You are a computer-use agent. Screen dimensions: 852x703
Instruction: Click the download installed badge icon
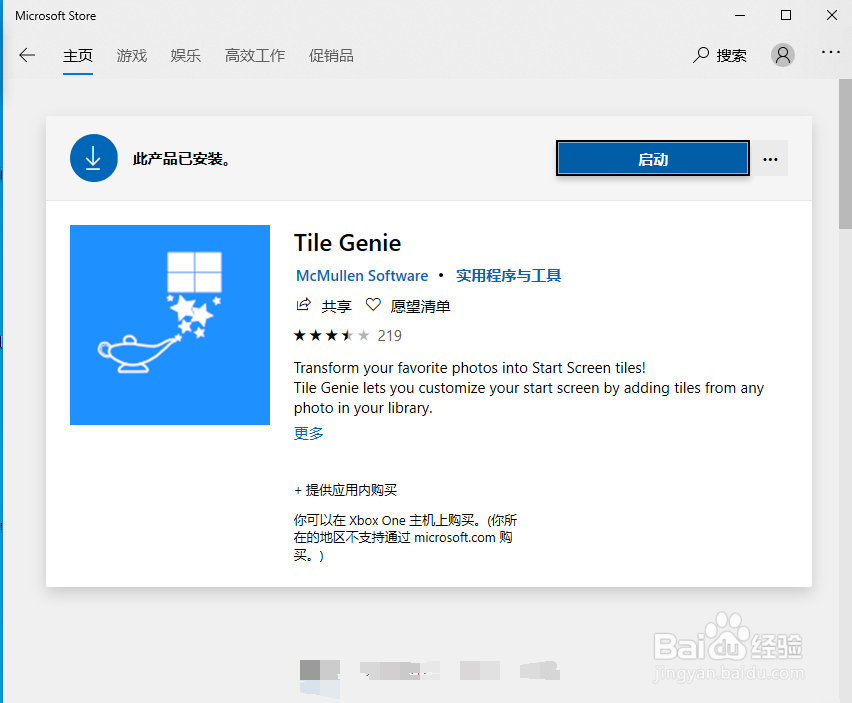93,157
